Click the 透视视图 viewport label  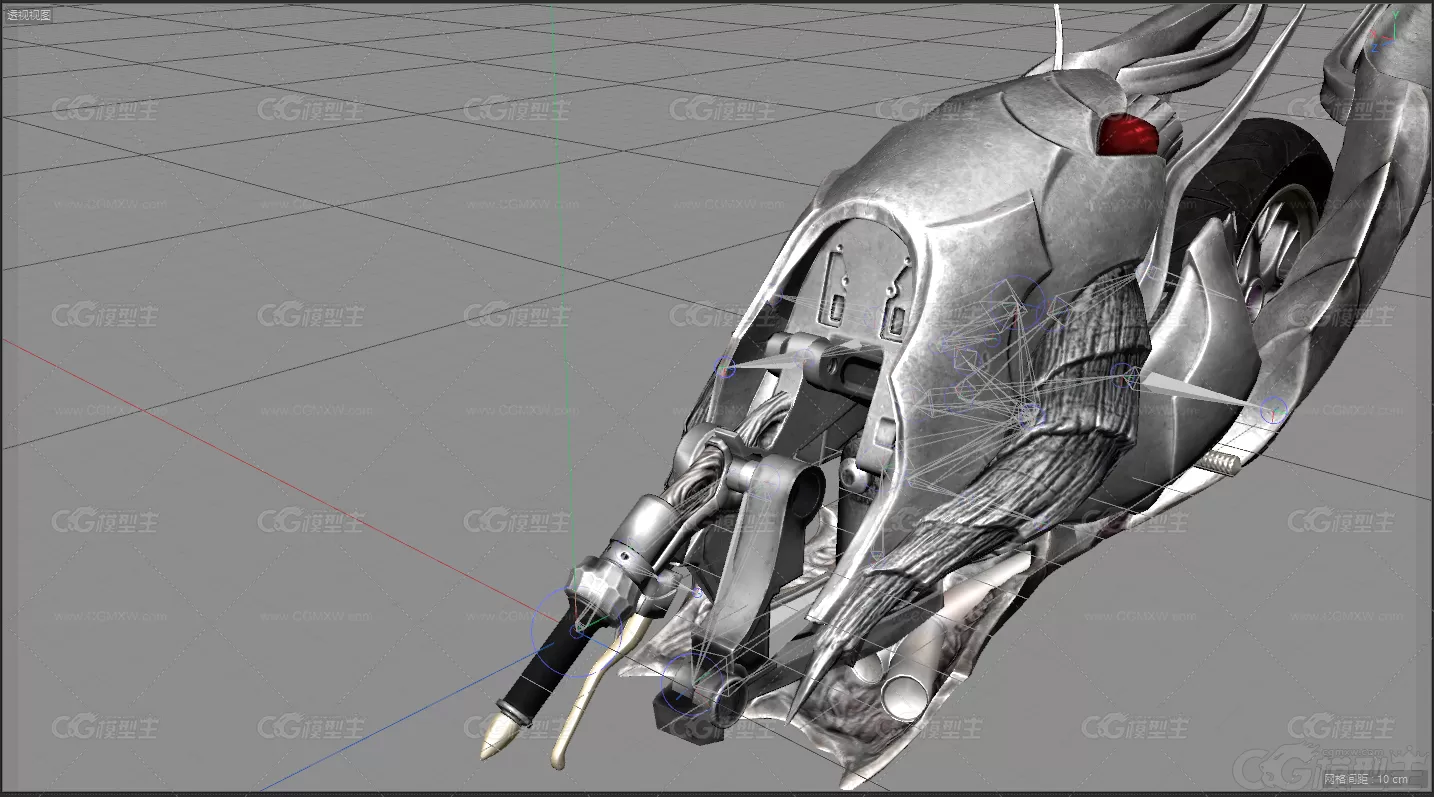[x=29, y=15]
